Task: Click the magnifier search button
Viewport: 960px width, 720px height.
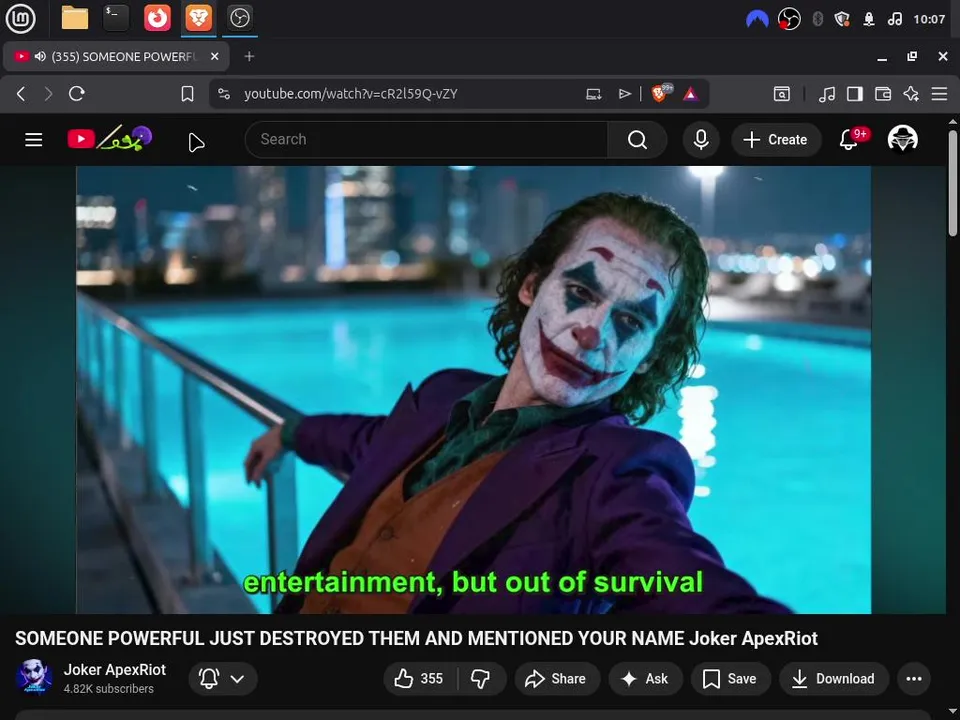Action: [x=637, y=140]
